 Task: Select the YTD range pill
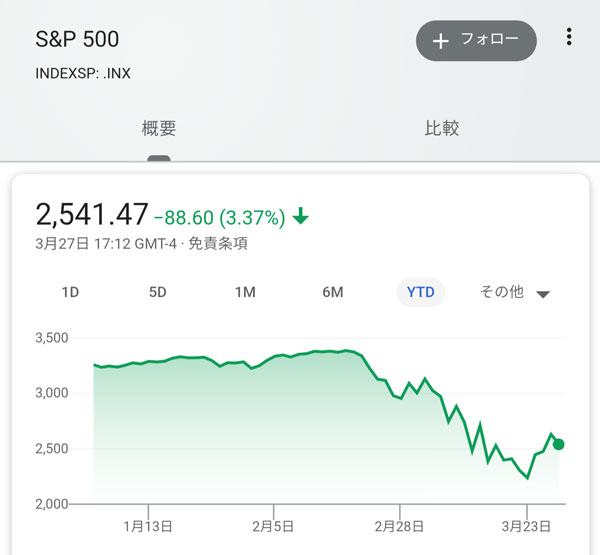click(421, 292)
